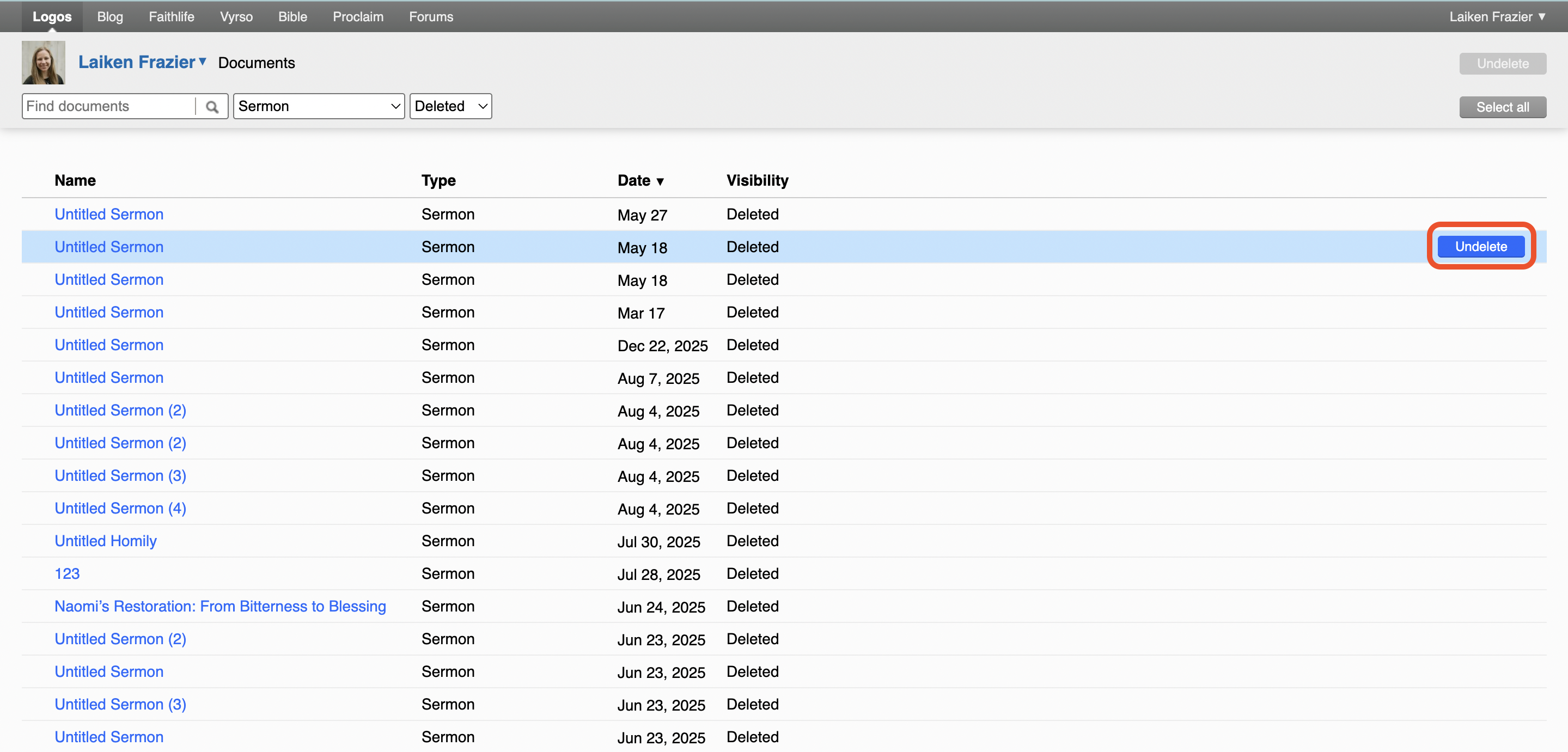Click the Date sort arrow
1568x752 pixels.
[x=660, y=181]
